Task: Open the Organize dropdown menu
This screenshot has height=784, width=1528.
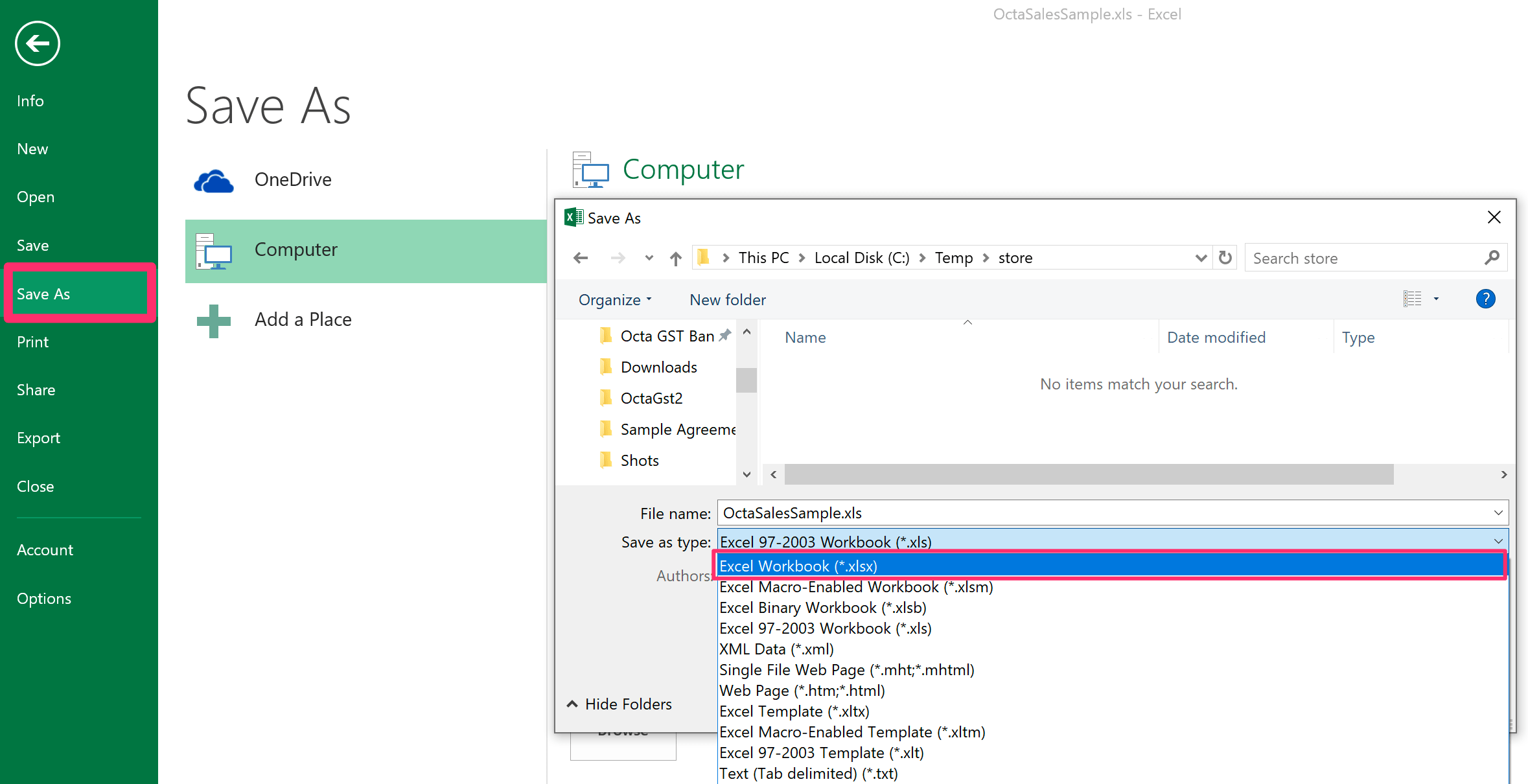Action: pos(614,300)
